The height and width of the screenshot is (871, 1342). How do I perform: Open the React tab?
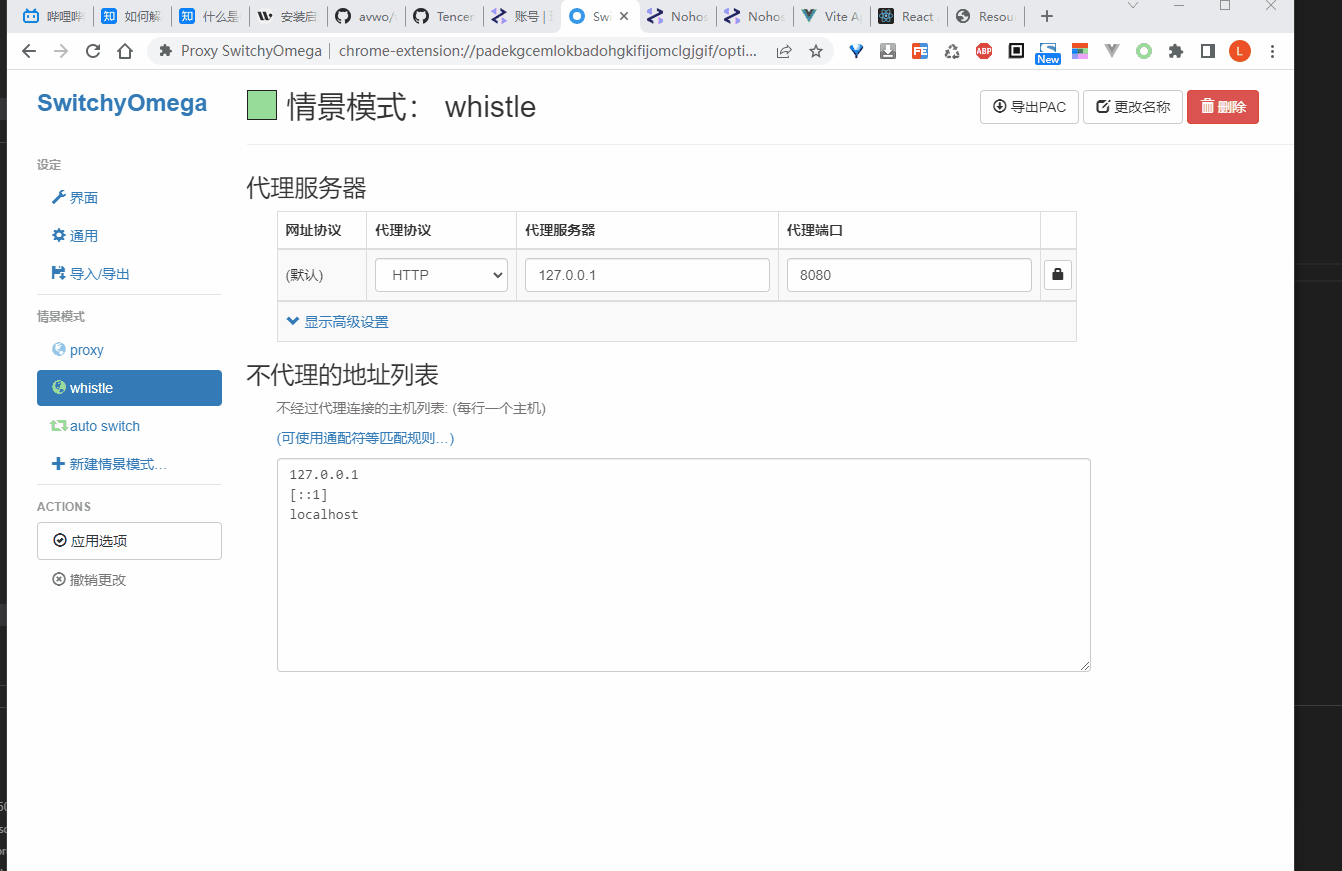[x=909, y=16]
